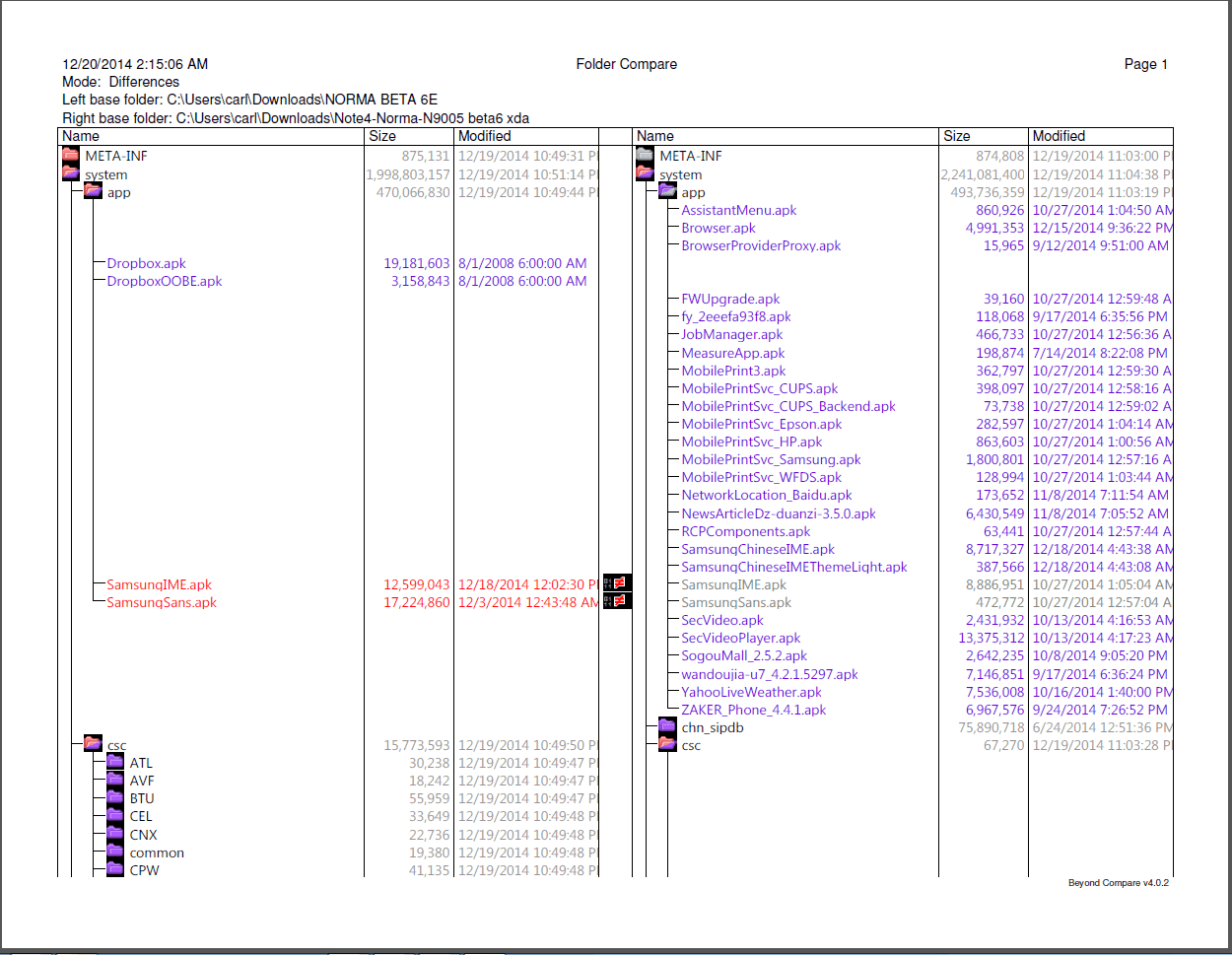The width and height of the screenshot is (1232, 955).
Task: Click the difference marker in SamsungSans.apk row
Action: [x=617, y=601]
